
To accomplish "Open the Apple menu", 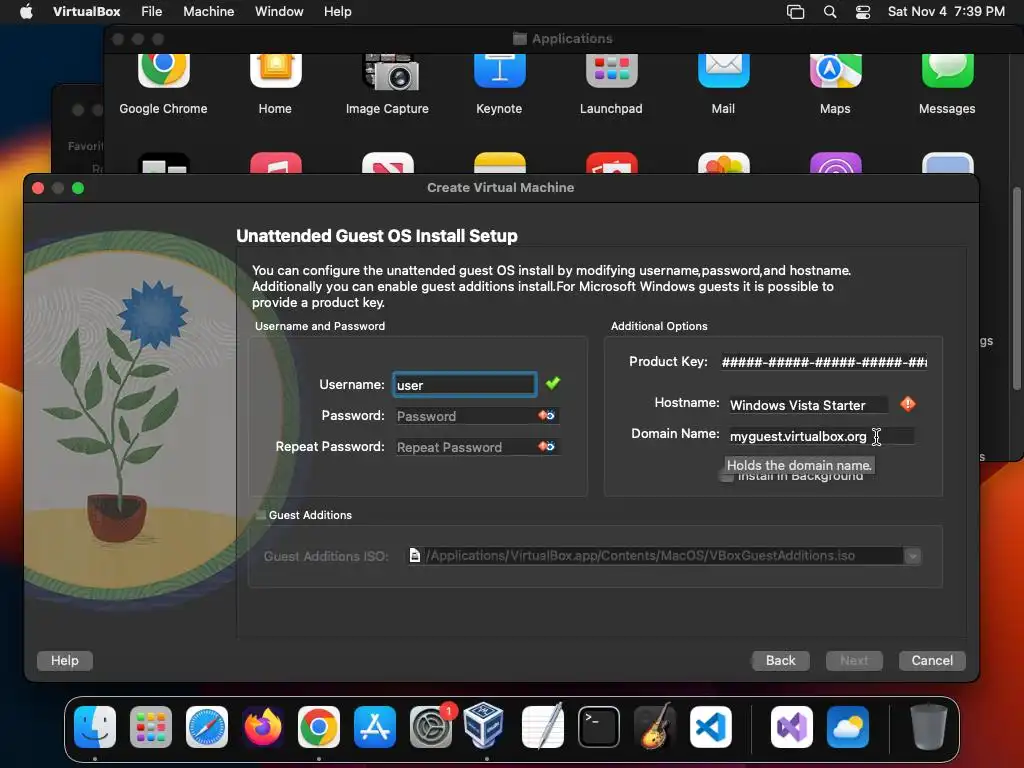I will 26,12.
